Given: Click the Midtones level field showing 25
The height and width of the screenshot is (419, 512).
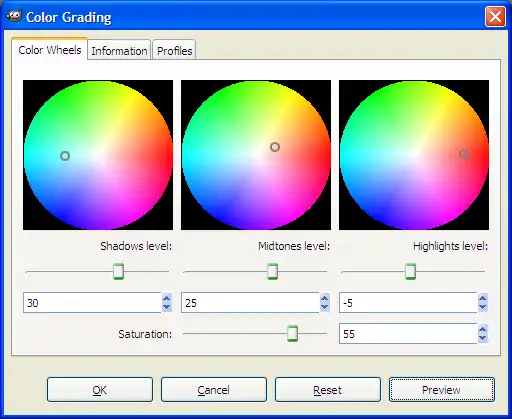Looking at the screenshot, I should [x=250, y=303].
